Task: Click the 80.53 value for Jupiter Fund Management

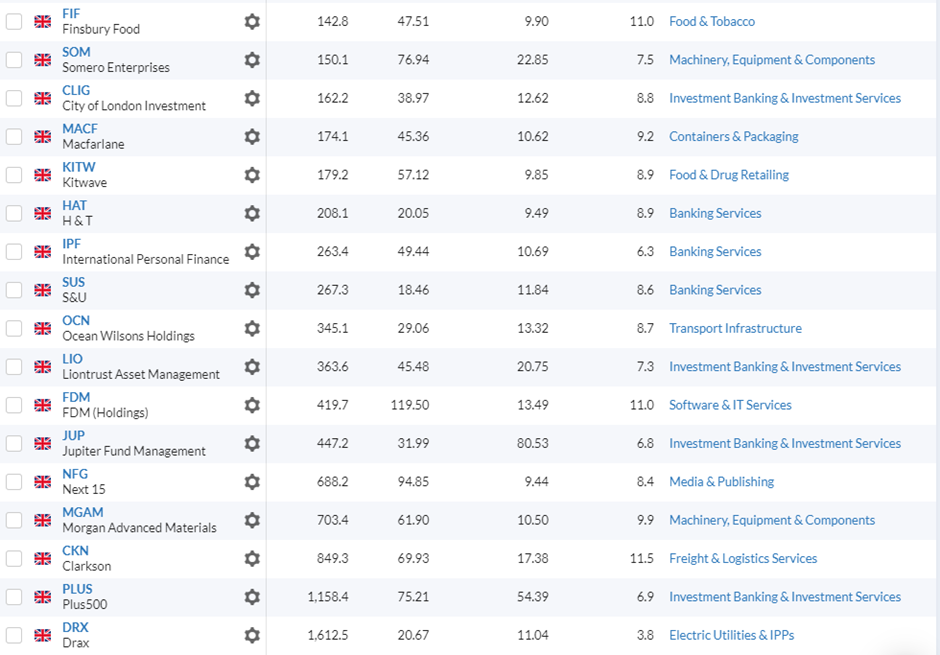Action: (x=533, y=443)
